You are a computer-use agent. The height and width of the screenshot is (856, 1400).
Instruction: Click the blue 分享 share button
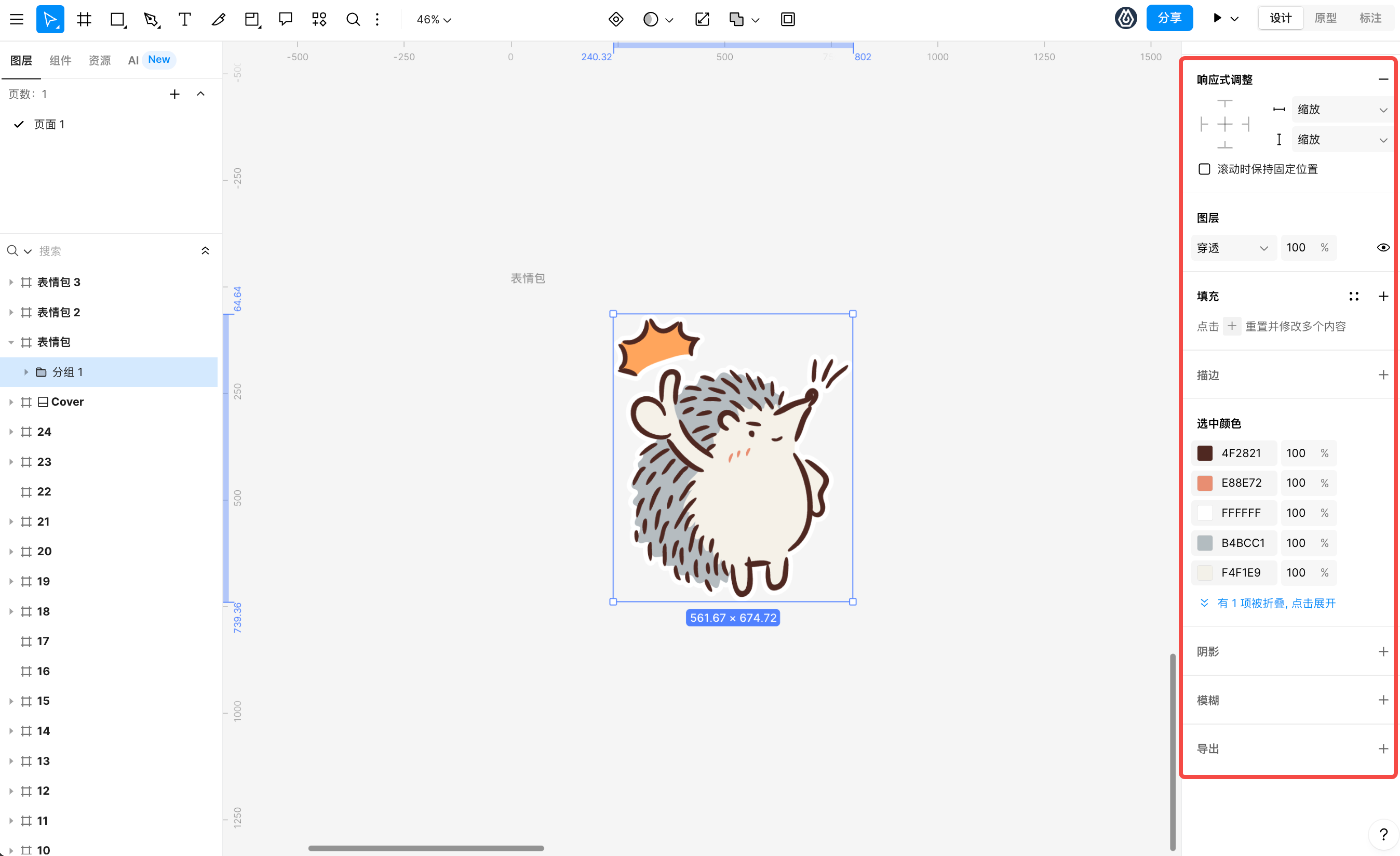(1169, 18)
